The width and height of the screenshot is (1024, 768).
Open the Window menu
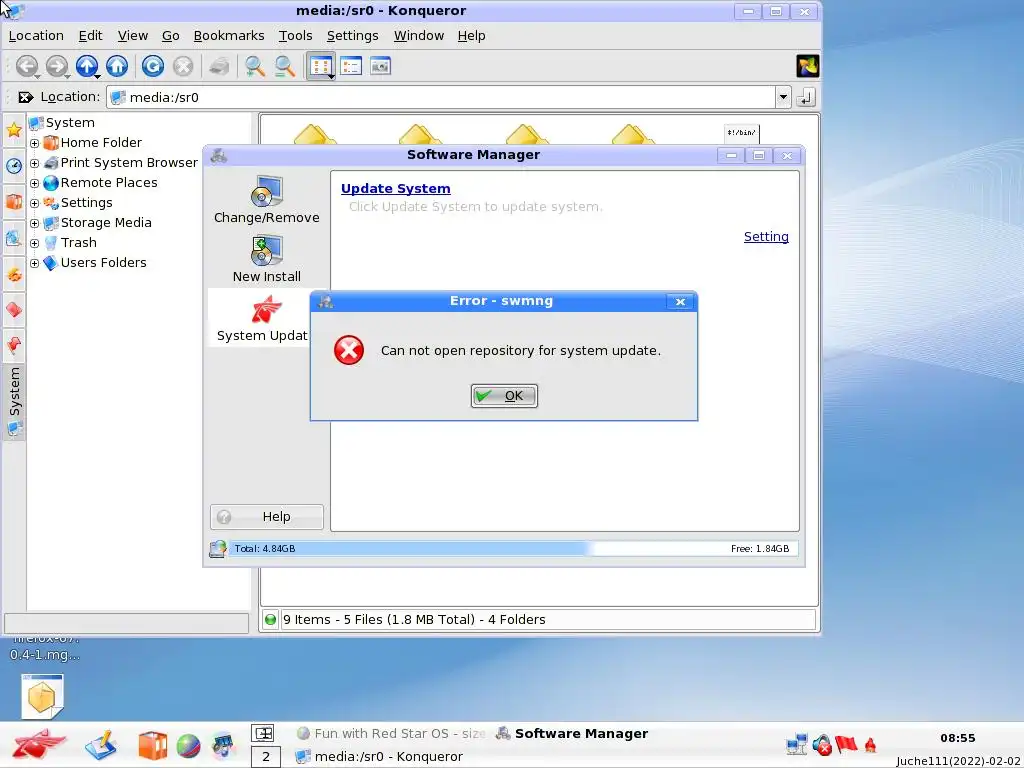[419, 36]
